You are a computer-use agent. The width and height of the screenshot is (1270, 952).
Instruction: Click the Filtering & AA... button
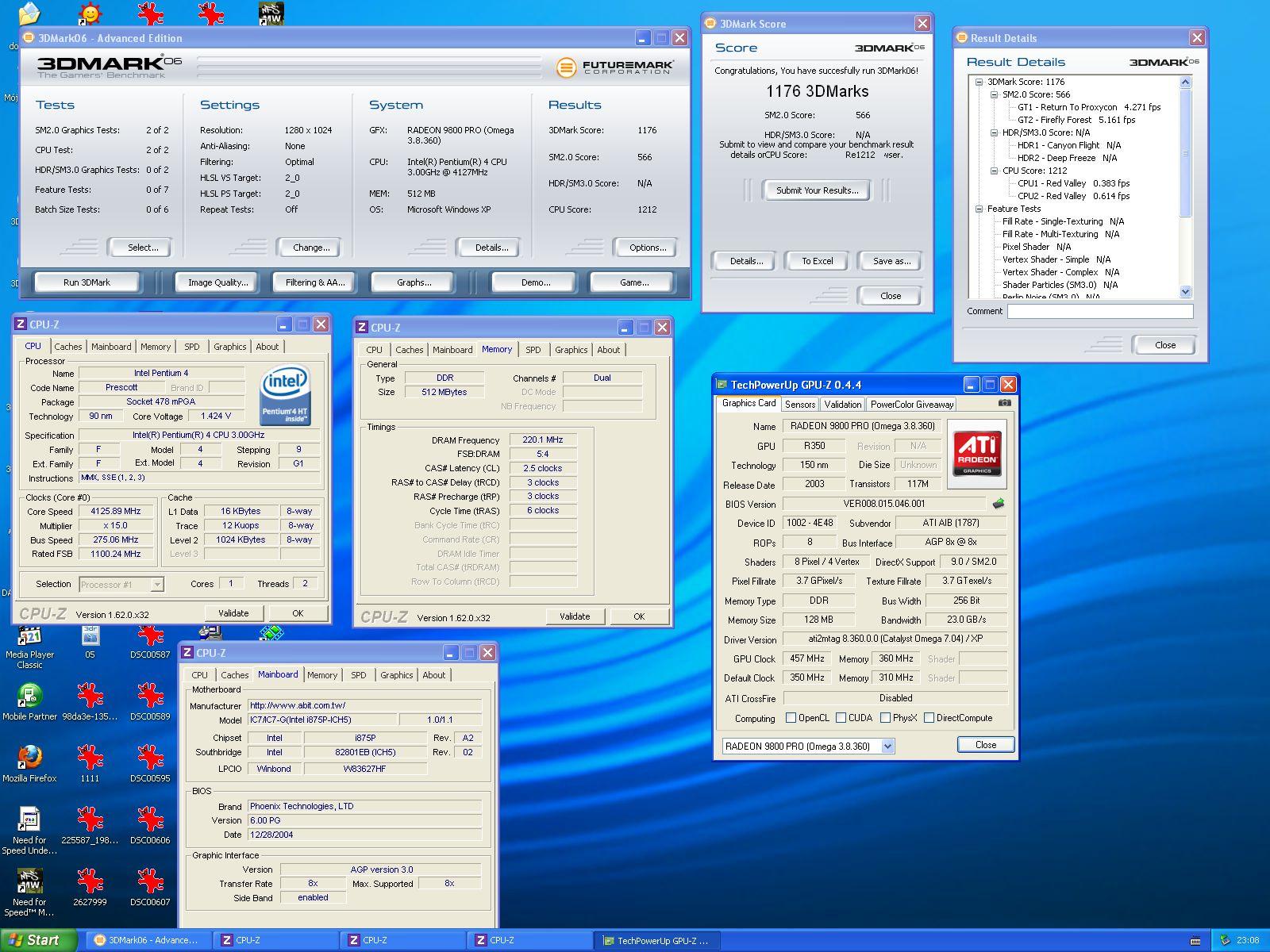click(x=315, y=282)
